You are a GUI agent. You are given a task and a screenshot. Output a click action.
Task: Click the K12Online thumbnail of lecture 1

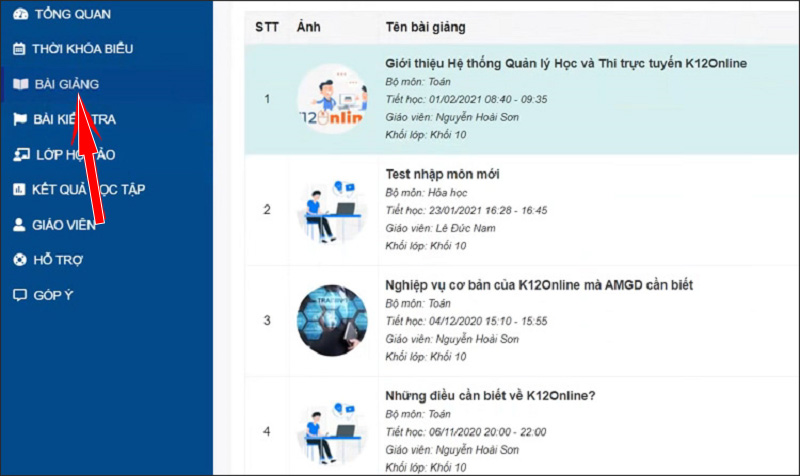click(332, 99)
